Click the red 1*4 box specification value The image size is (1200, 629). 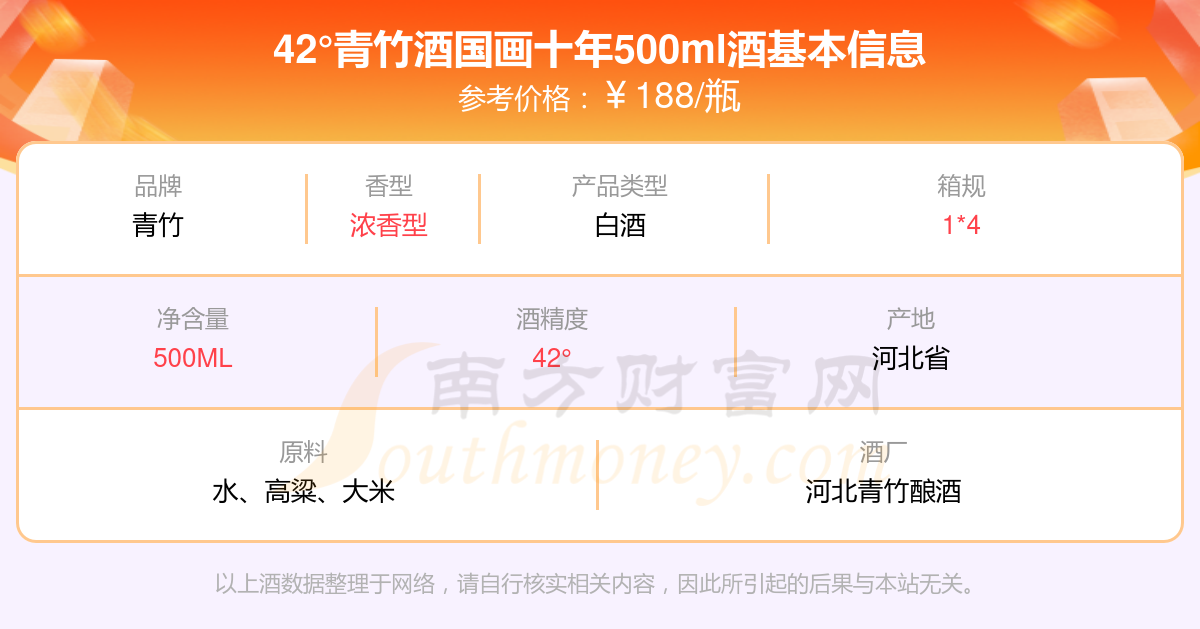[x=961, y=225]
